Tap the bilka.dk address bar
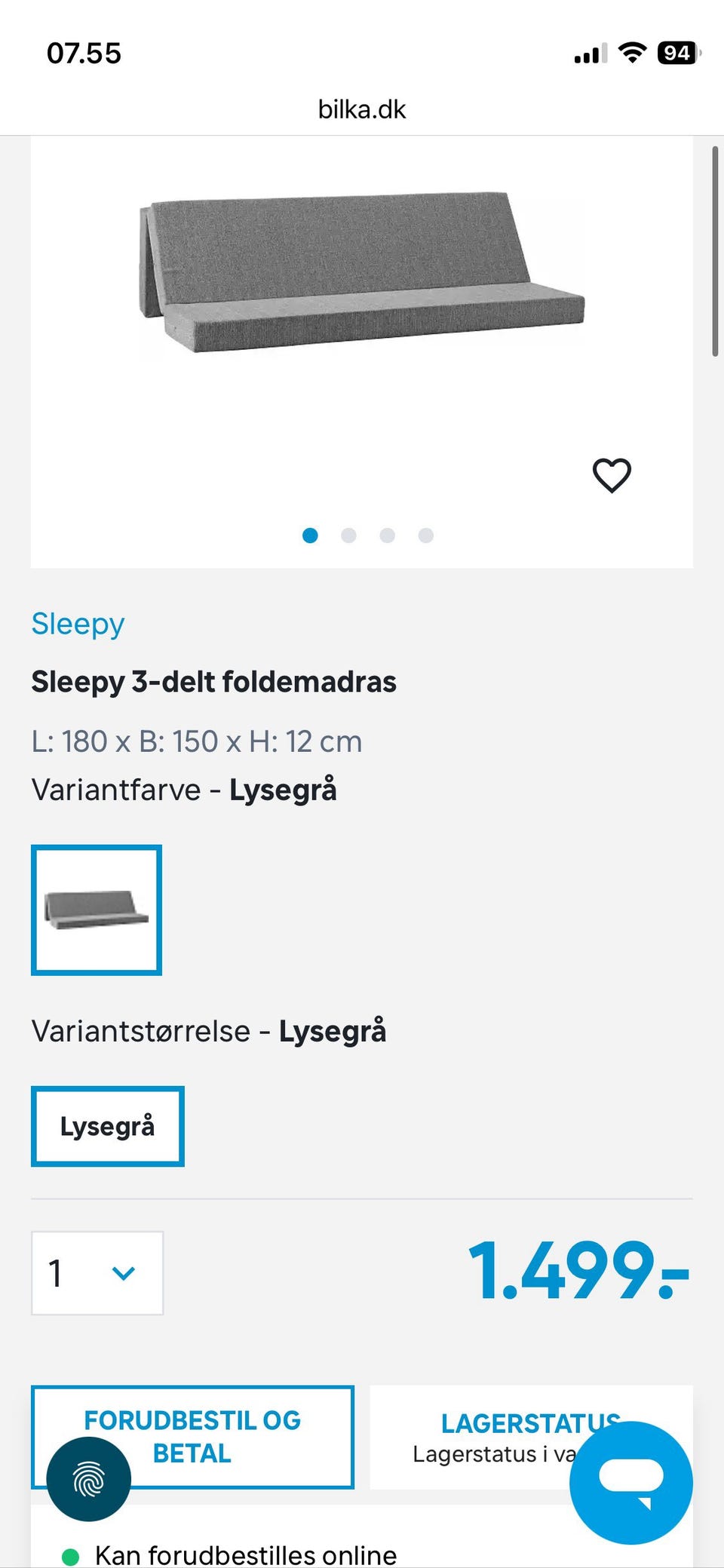724x1568 pixels. pyautogui.click(x=362, y=109)
